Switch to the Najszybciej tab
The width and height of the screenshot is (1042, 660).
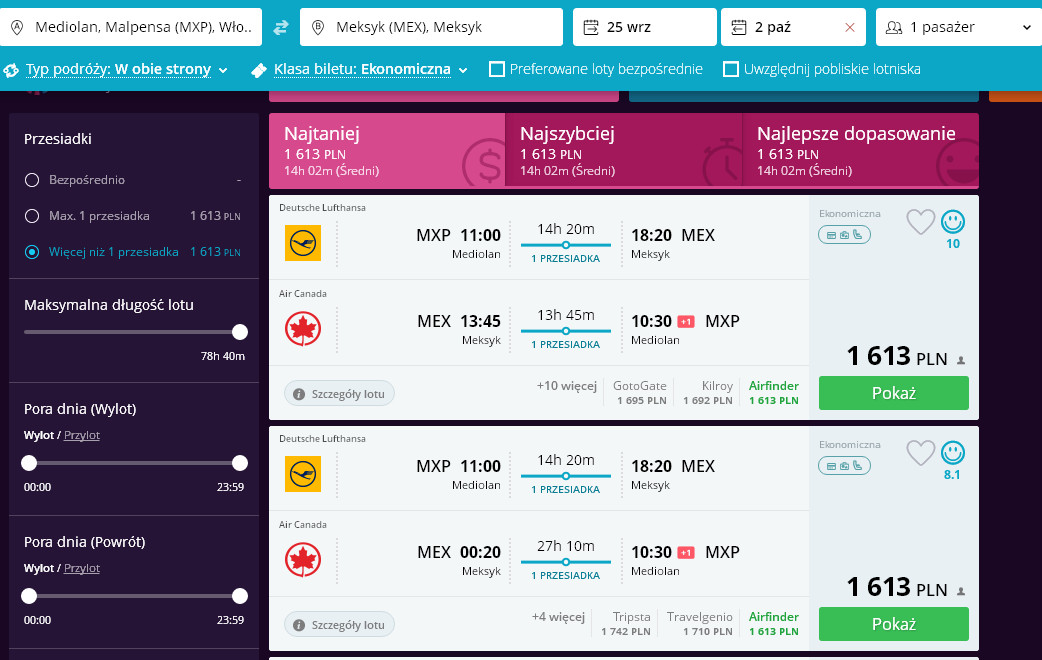point(623,150)
